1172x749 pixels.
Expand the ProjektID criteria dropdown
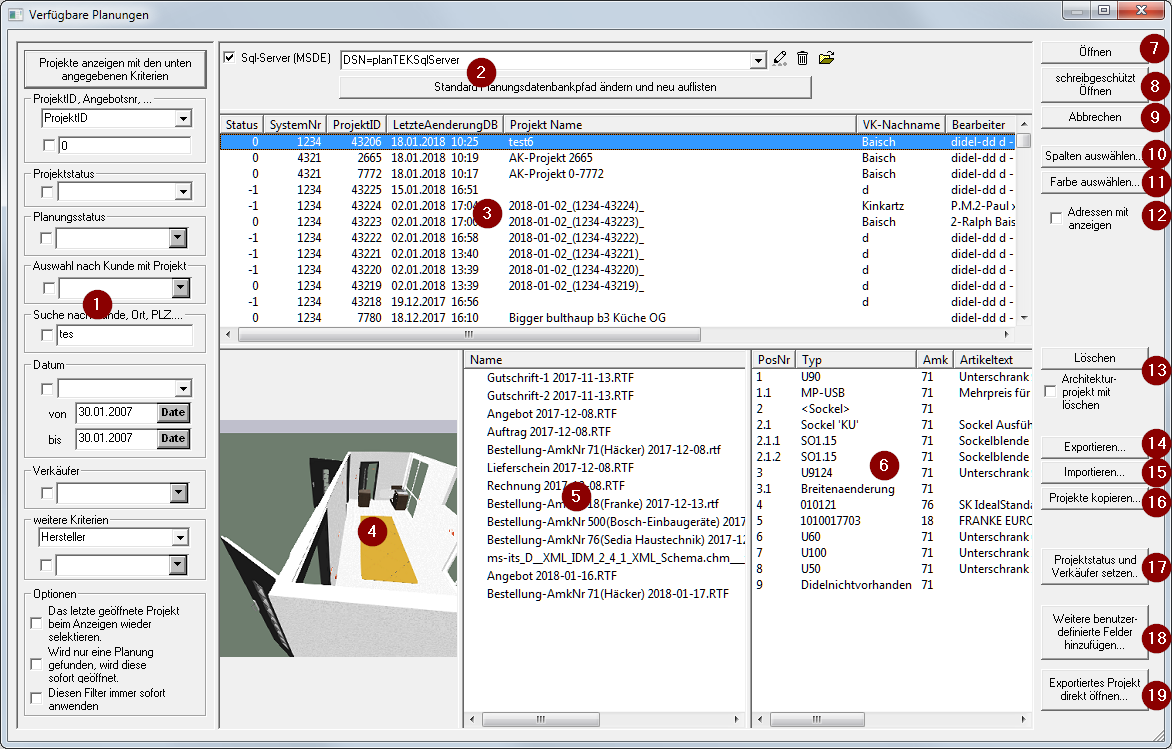tap(182, 119)
